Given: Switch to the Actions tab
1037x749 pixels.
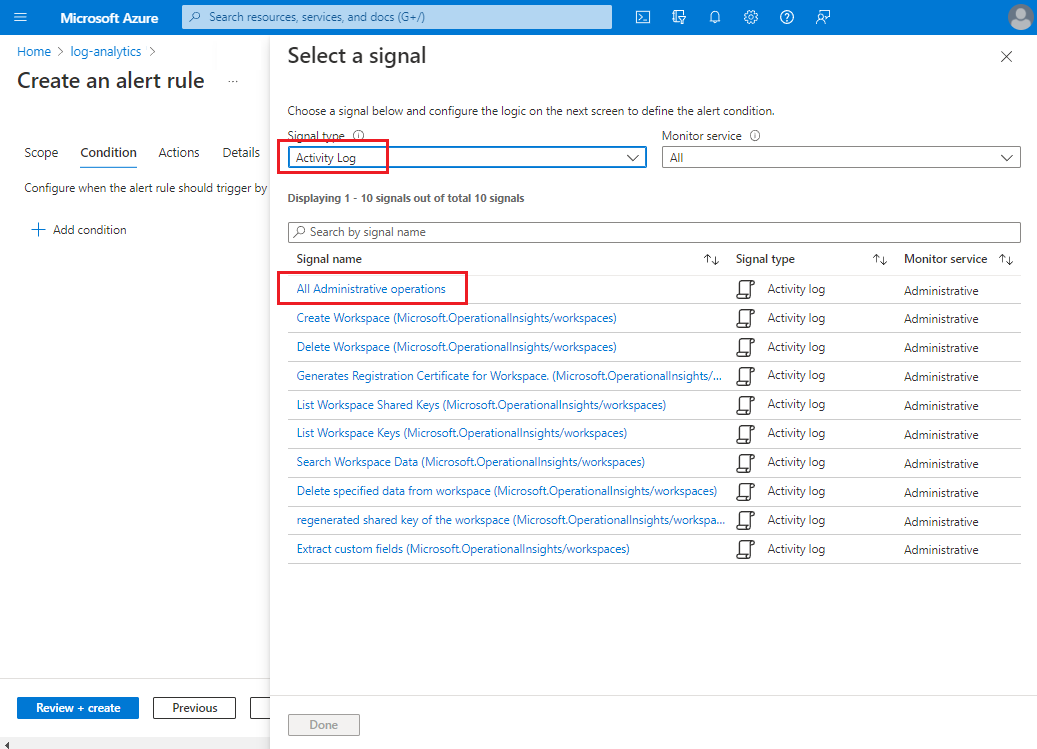Looking at the screenshot, I should point(179,153).
